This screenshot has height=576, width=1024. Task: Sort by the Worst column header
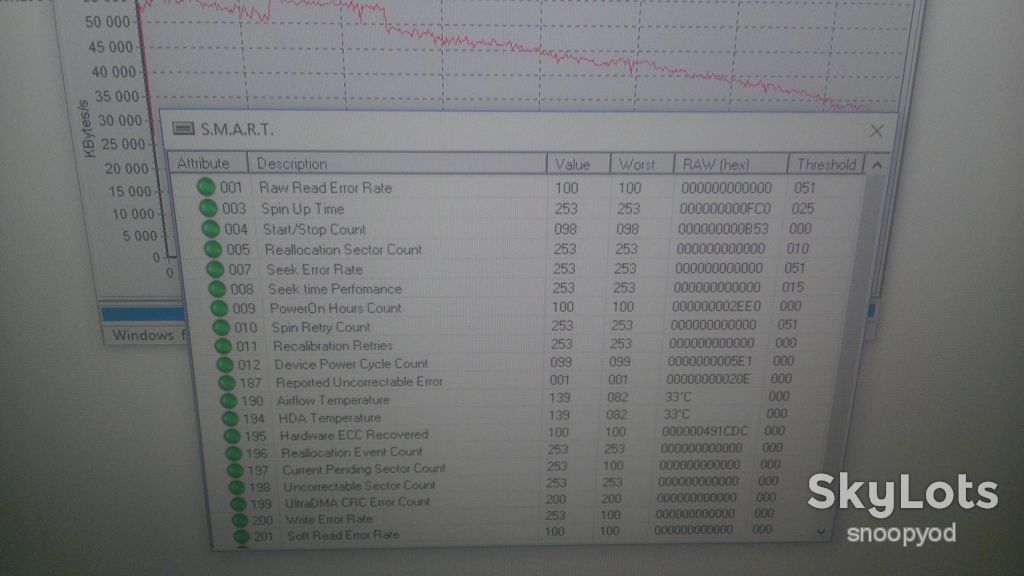pyautogui.click(x=642, y=164)
